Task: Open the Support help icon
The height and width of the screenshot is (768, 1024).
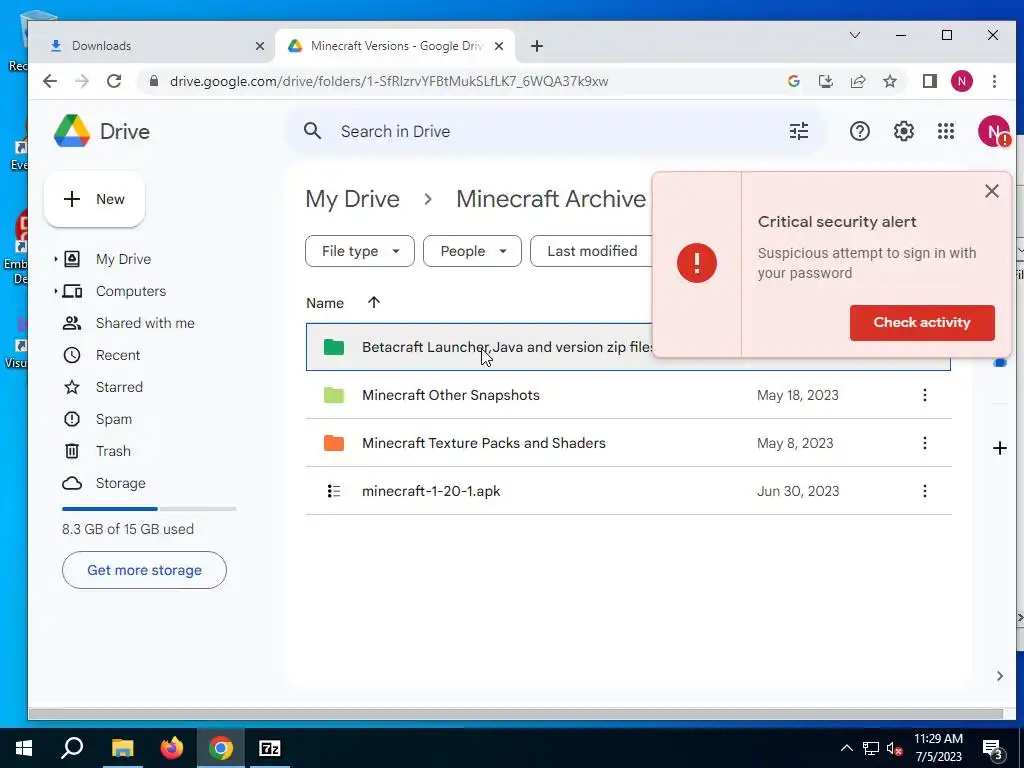Action: (x=859, y=131)
